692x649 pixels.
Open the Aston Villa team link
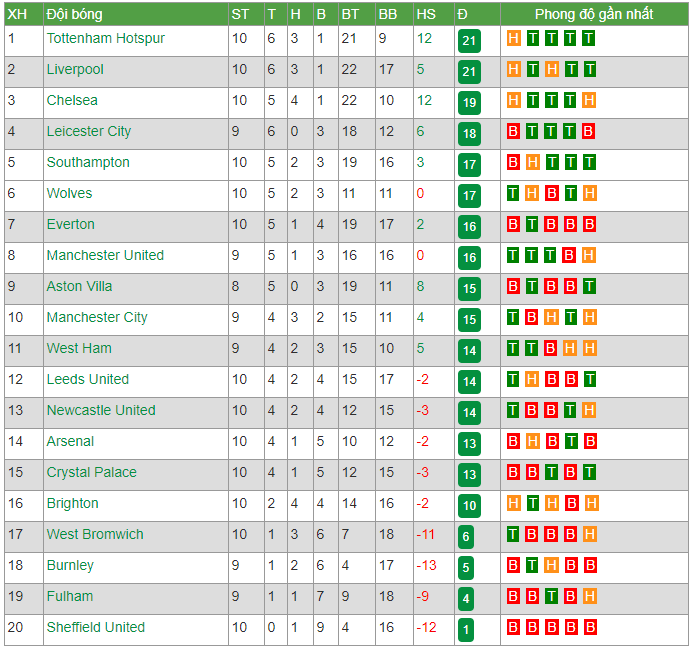(79, 286)
